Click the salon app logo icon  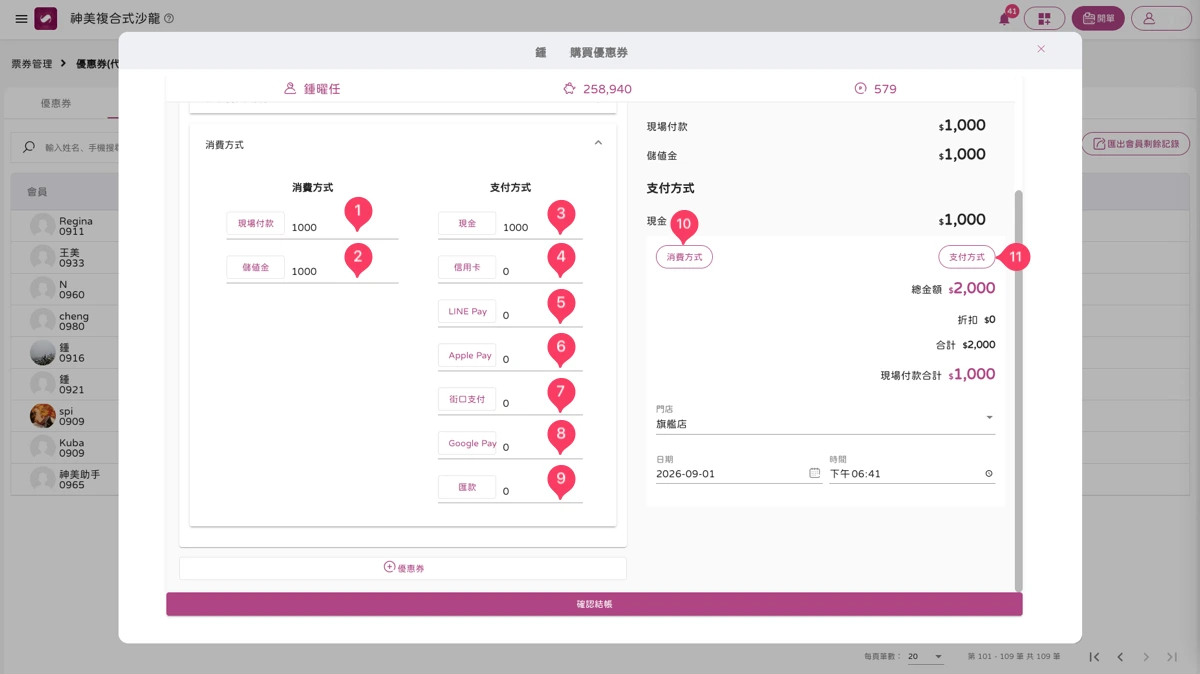pyautogui.click(x=46, y=19)
